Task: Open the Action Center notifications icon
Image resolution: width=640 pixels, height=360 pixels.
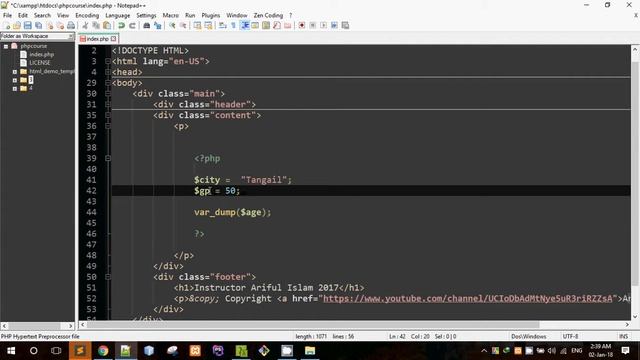Action: (x=625, y=351)
